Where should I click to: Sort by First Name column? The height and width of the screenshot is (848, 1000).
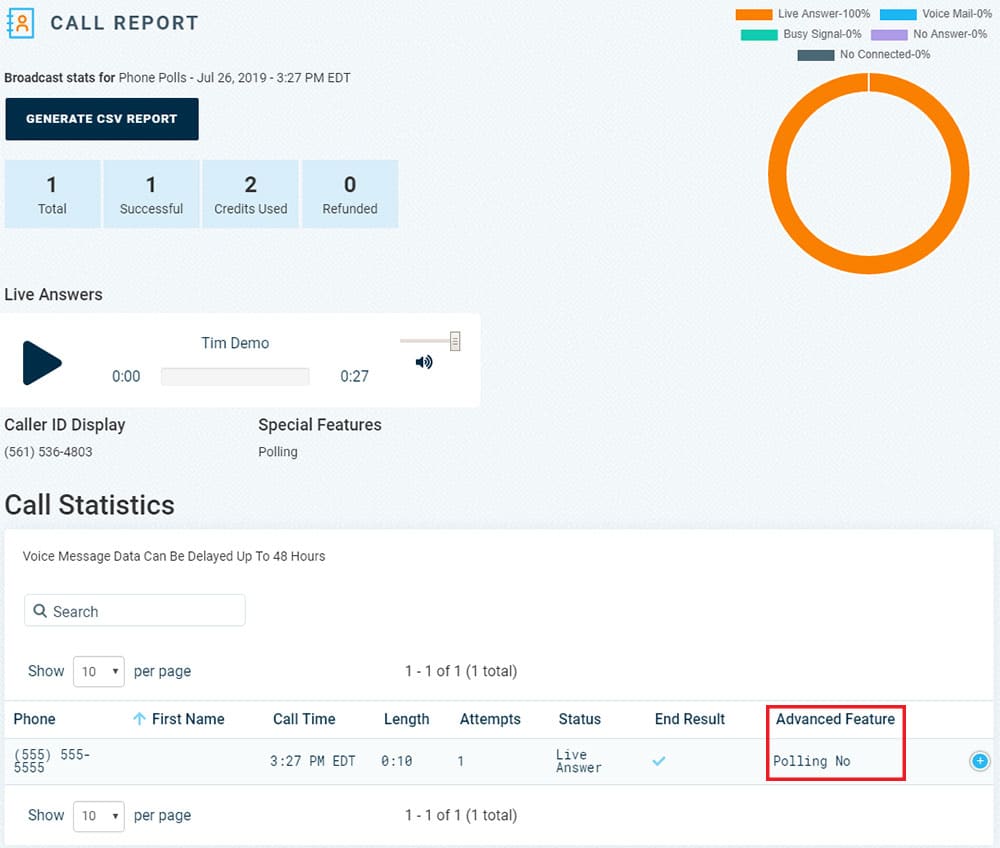pyautogui.click(x=188, y=719)
